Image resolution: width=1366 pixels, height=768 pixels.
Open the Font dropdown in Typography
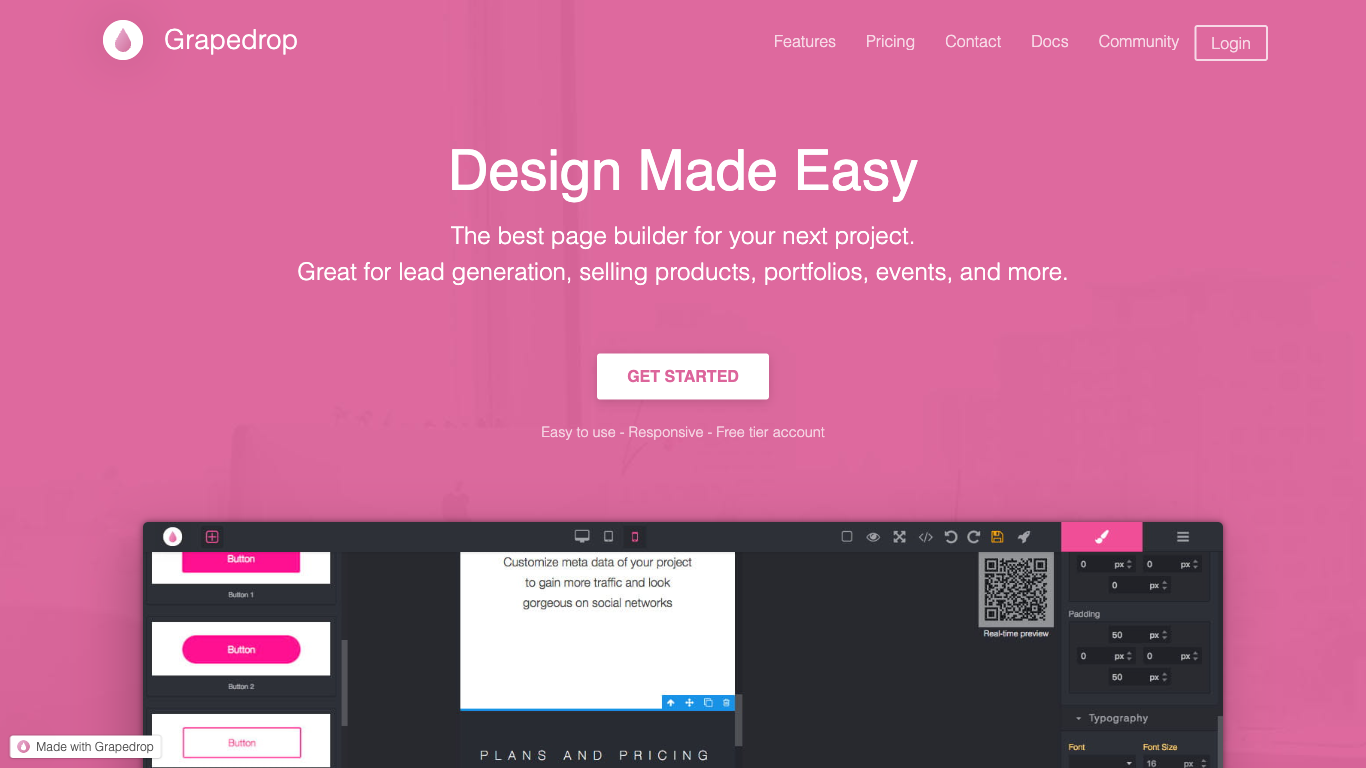(1102, 762)
